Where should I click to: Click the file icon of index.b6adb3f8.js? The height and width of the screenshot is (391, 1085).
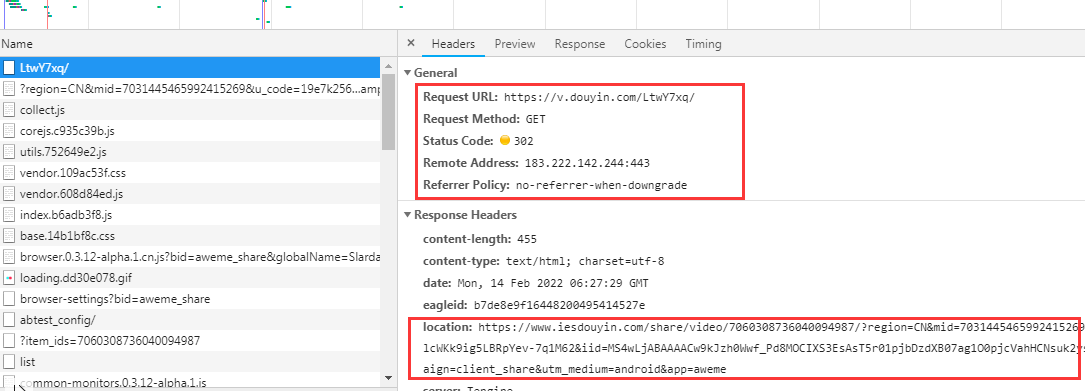(x=9, y=215)
